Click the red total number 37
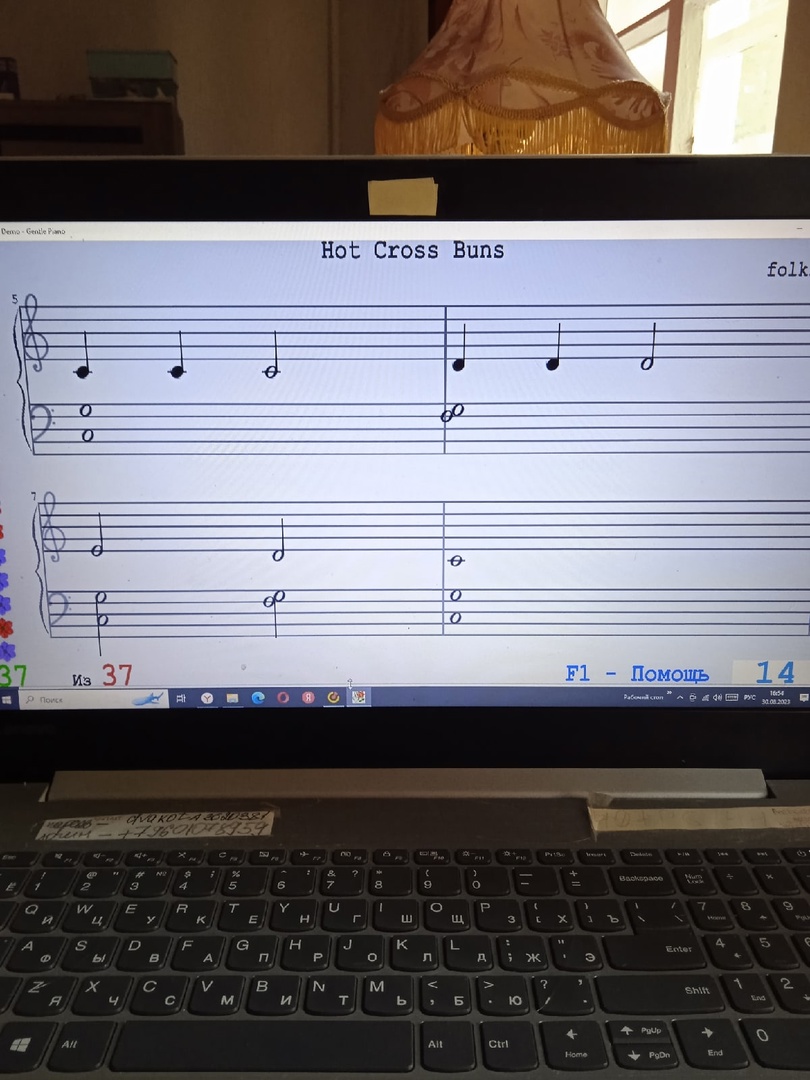The width and height of the screenshot is (810, 1080). click(117, 675)
